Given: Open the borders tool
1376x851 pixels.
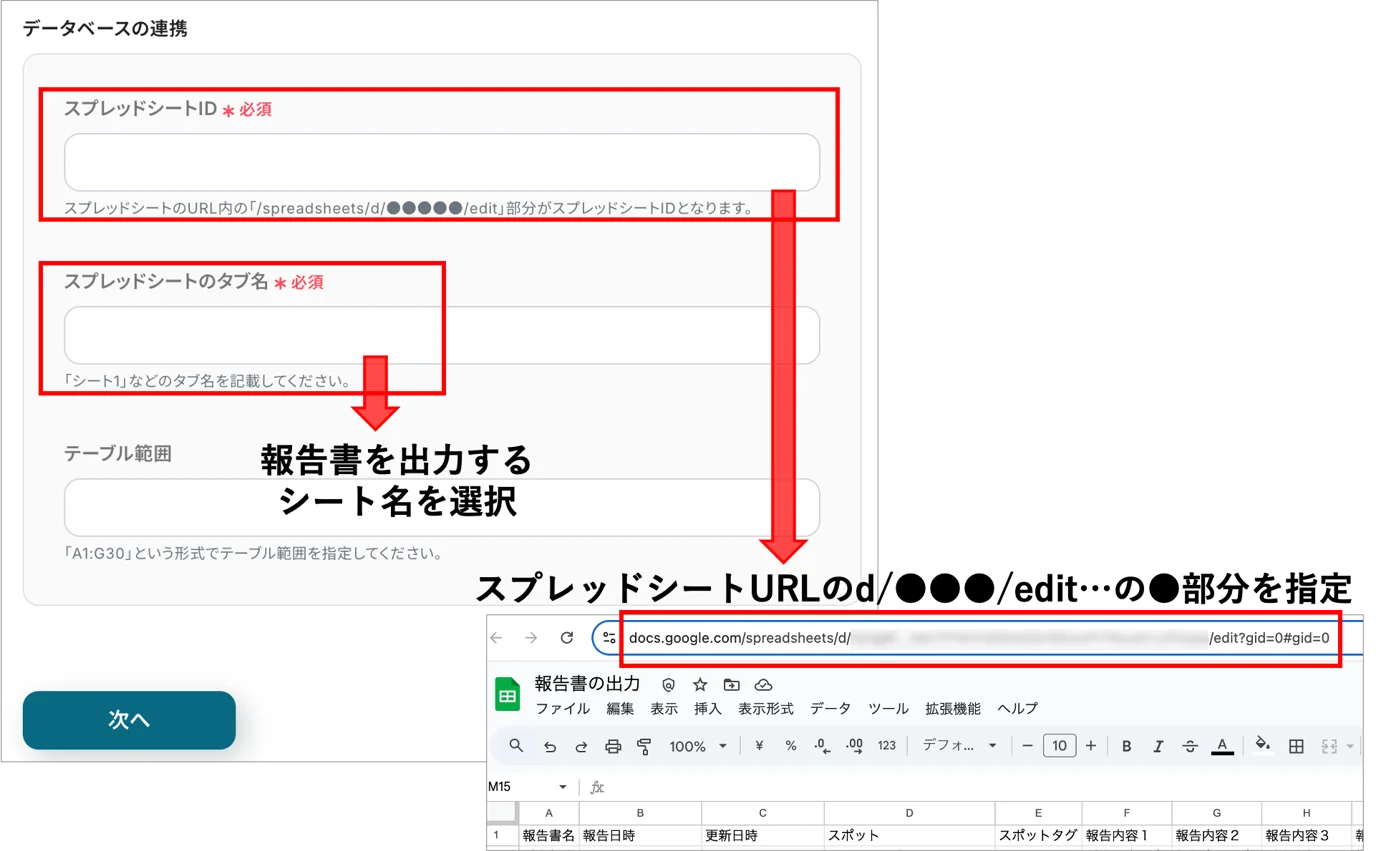Looking at the screenshot, I should point(1296,746).
